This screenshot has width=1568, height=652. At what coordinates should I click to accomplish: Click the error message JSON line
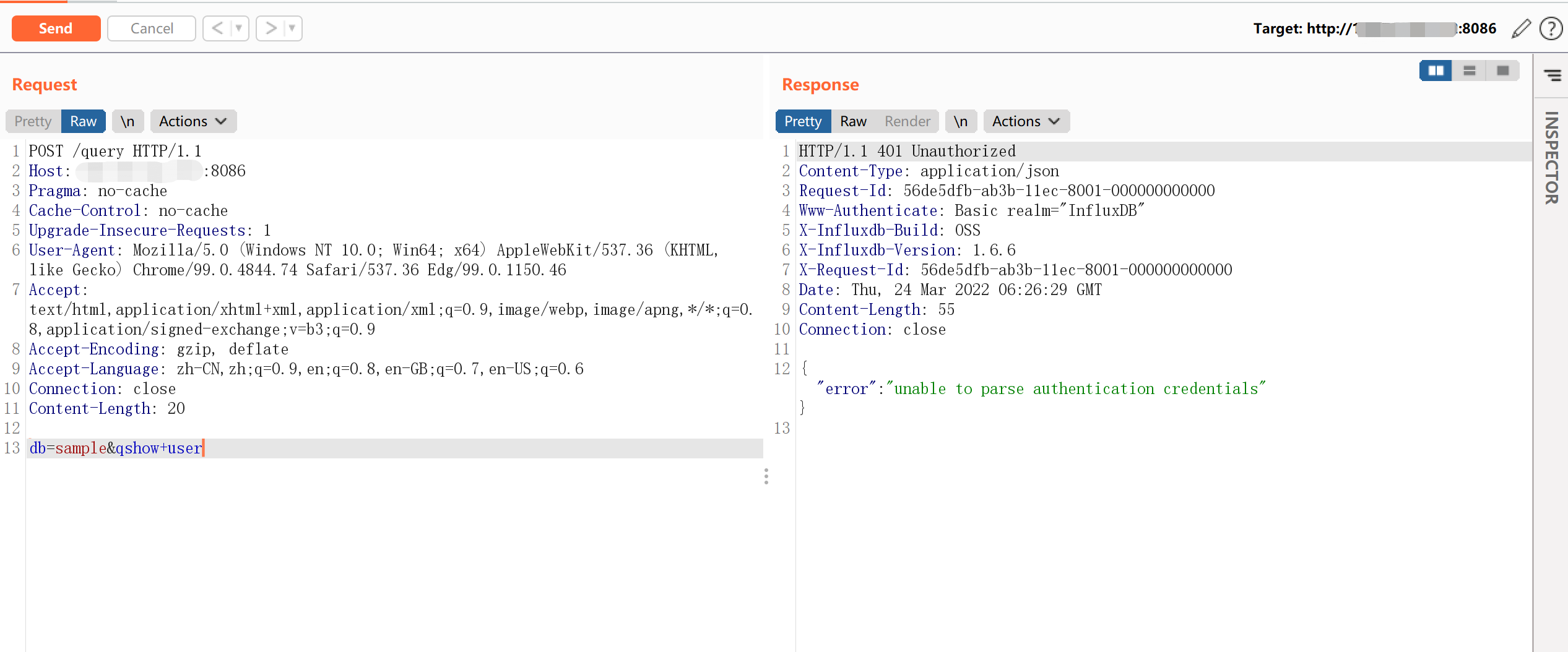(1041, 389)
